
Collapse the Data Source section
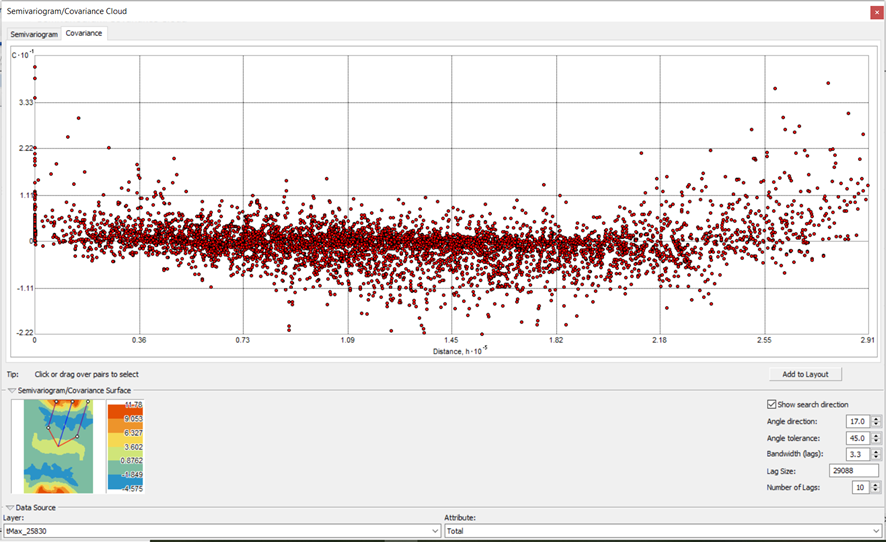(12, 508)
